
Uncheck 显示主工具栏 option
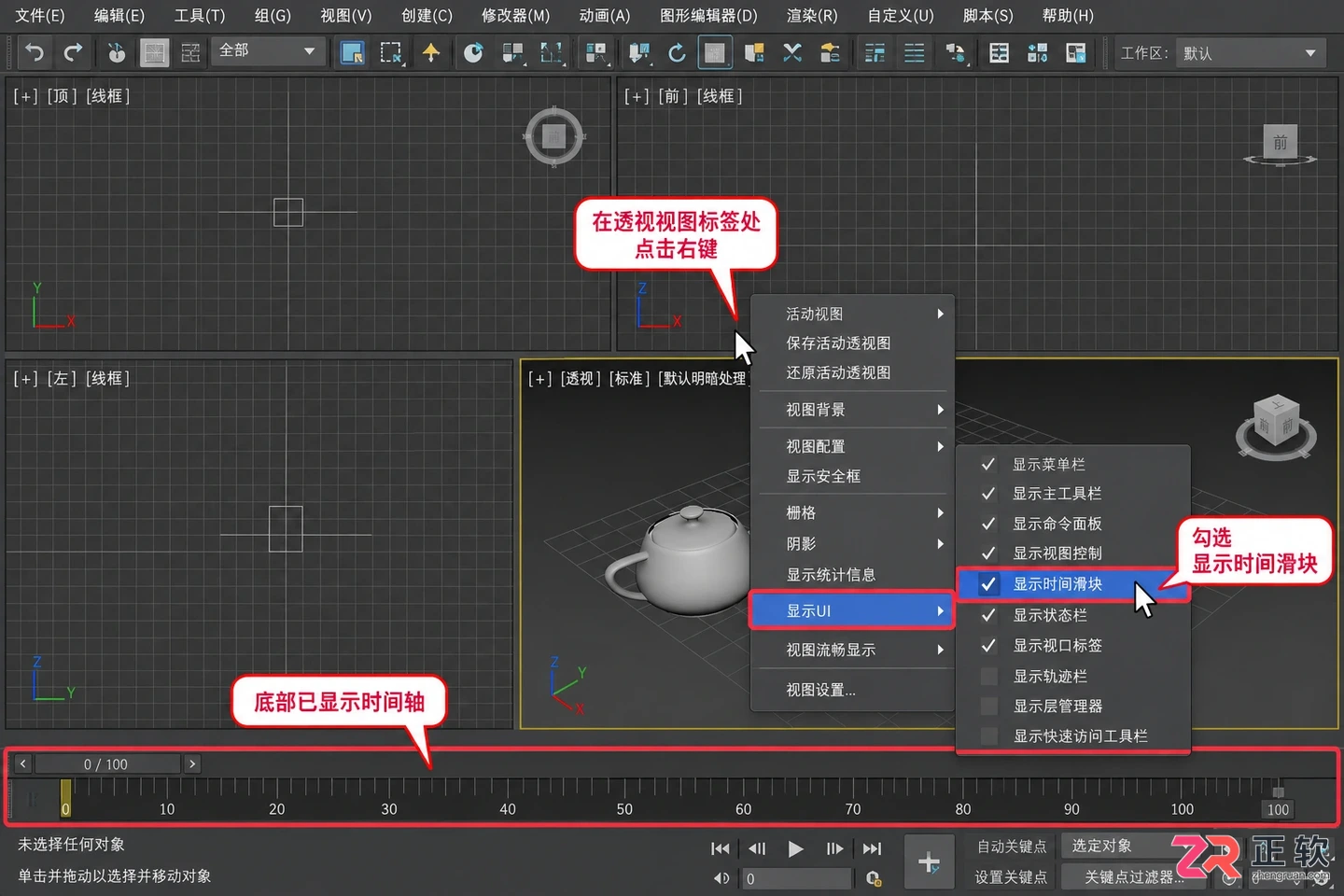pyautogui.click(x=988, y=494)
